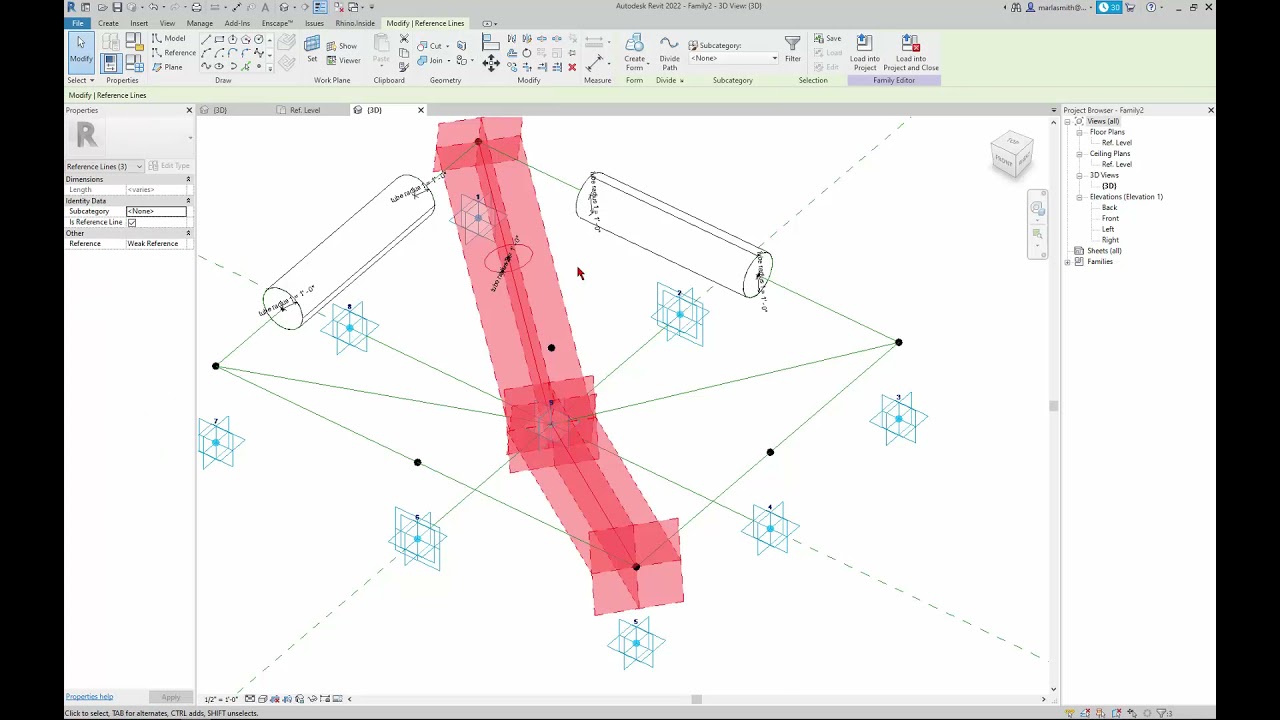Click the Print icon in quick access toolbar

(196, 7)
